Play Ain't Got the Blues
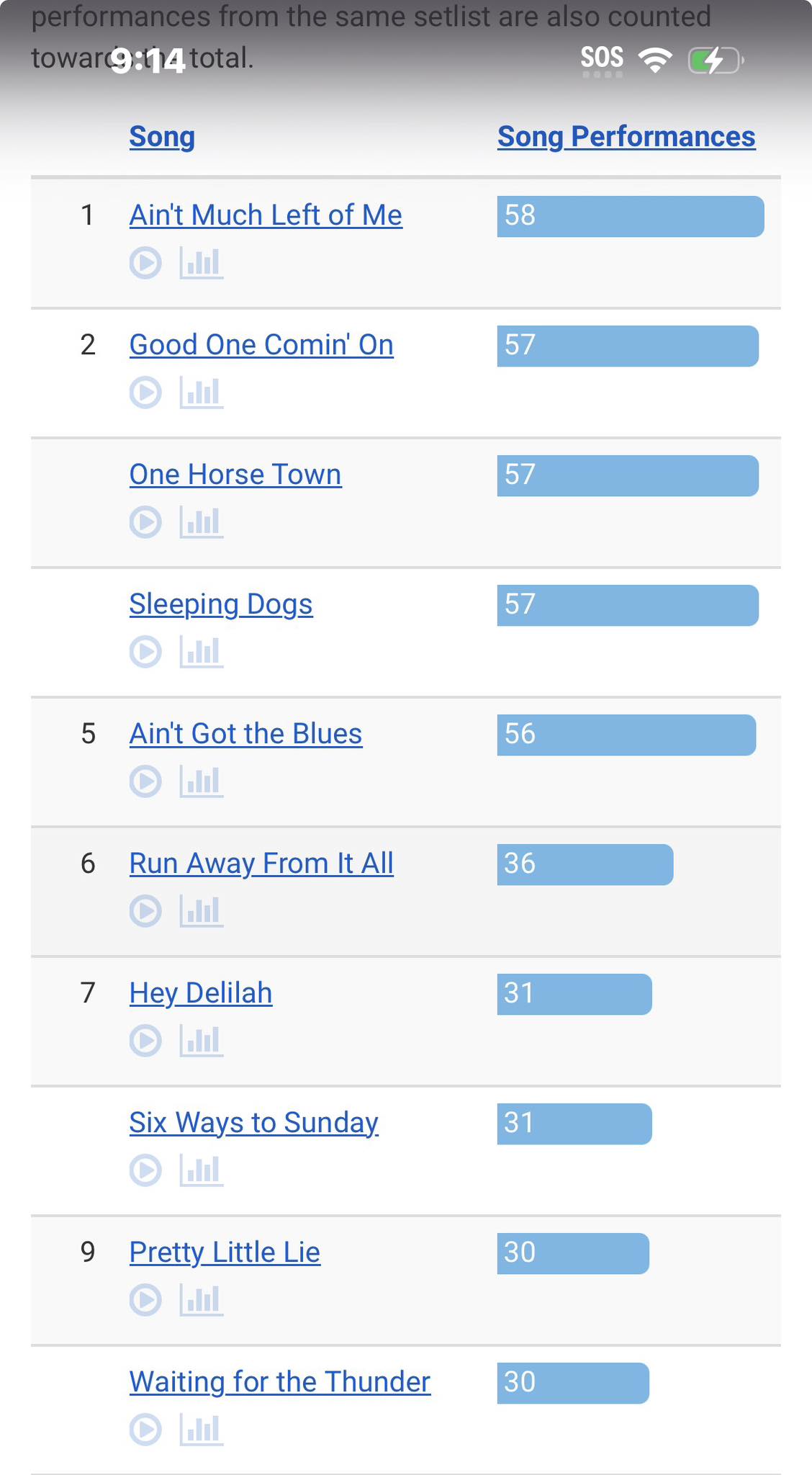 pyautogui.click(x=145, y=781)
